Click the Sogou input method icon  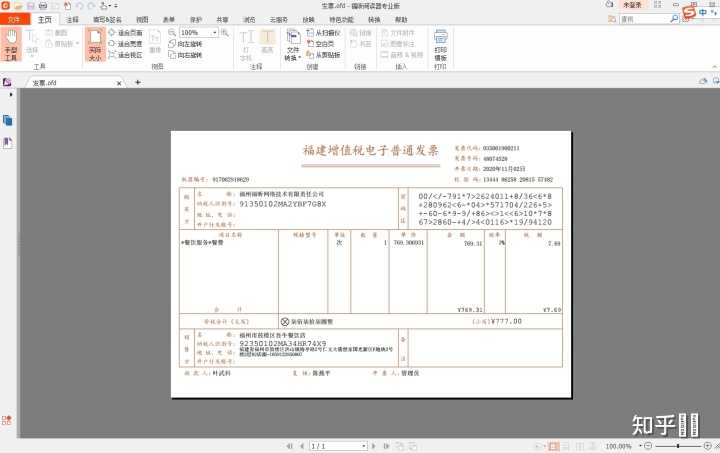click(689, 12)
